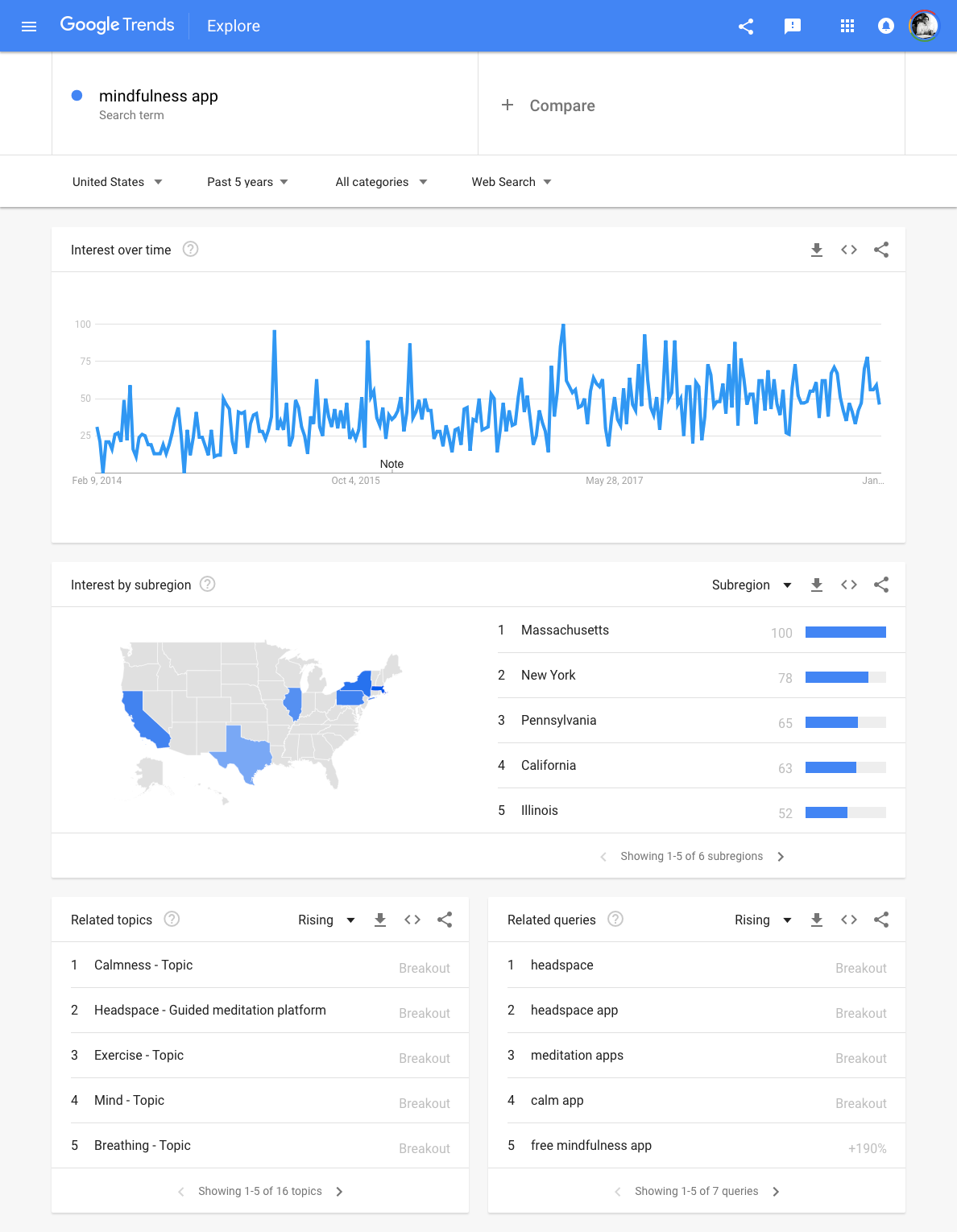Image resolution: width=957 pixels, height=1232 pixels.
Task: Embed the Related queries widget
Action: pyautogui.click(x=849, y=920)
